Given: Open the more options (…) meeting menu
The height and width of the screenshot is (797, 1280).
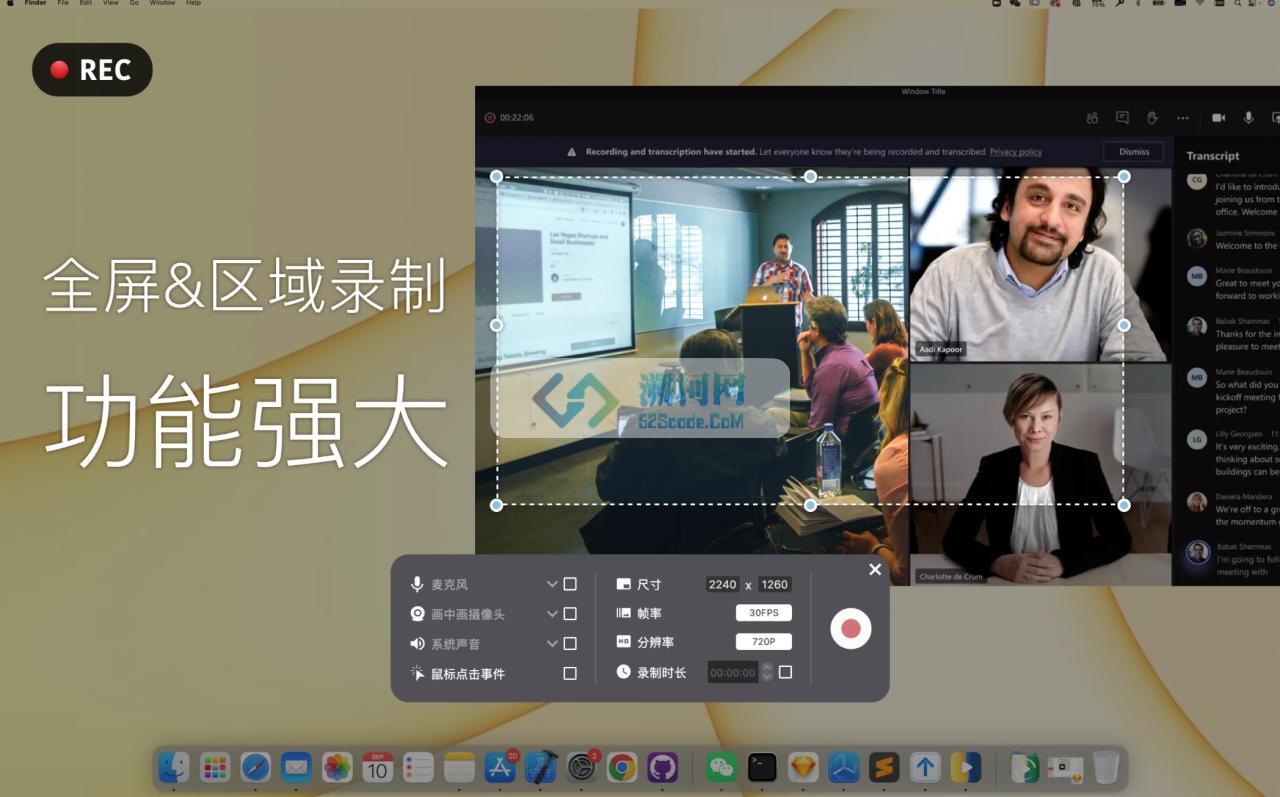Looking at the screenshot, I should pyautogui.click(x=1183, y=118).
